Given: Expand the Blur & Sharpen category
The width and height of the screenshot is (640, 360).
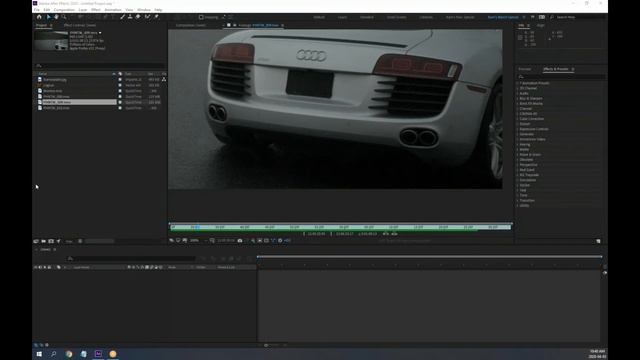Looking at the screenshot, I should [518, 98].
